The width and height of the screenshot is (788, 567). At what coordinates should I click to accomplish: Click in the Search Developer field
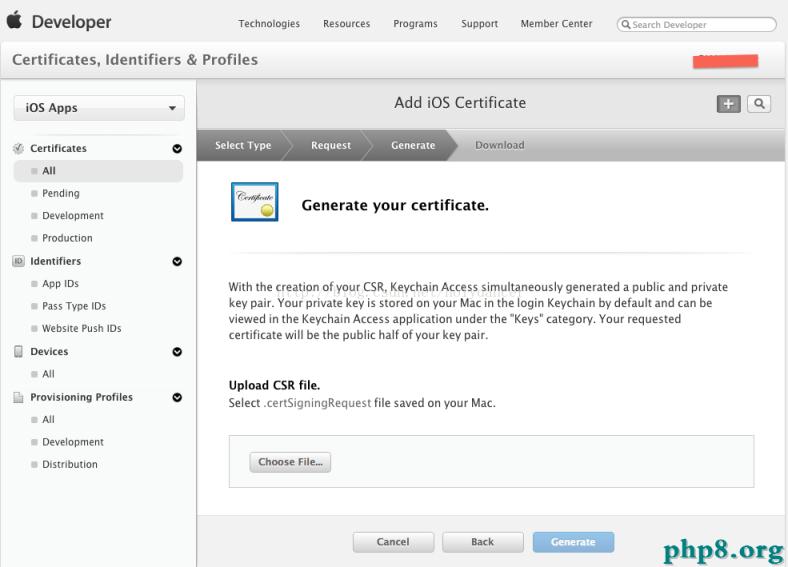tap(697, 24)
